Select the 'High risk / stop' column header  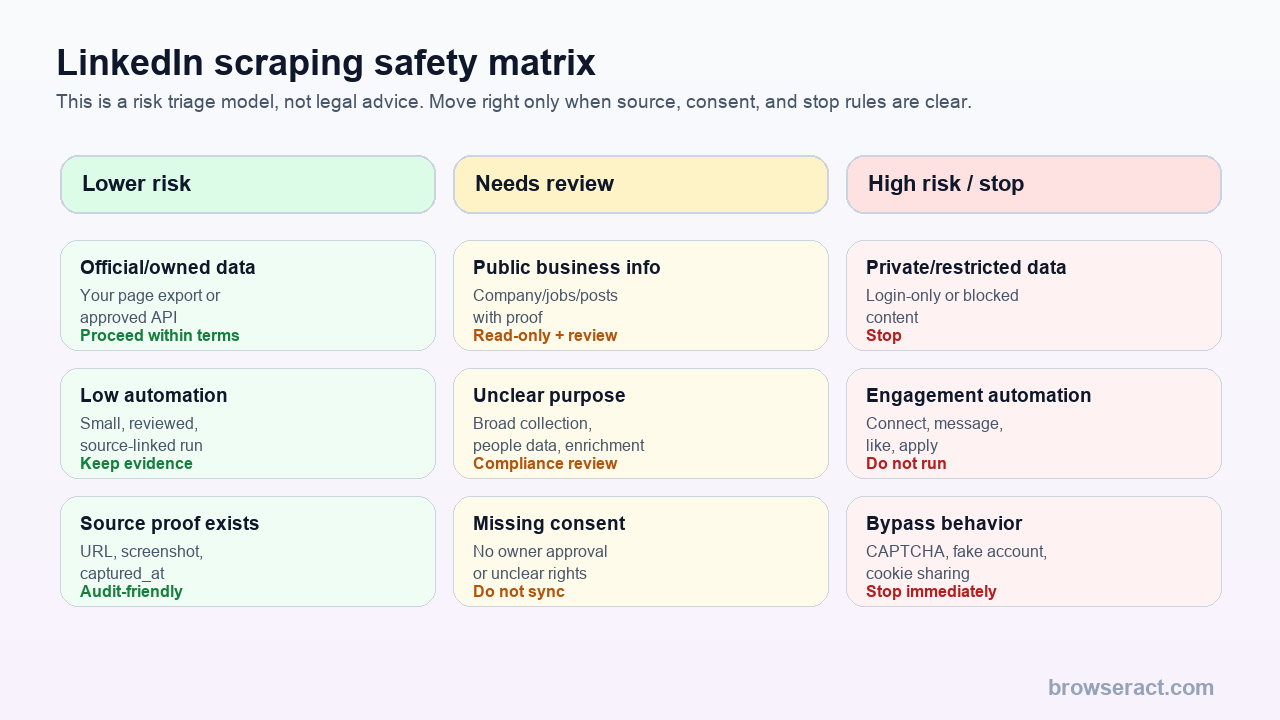tap(1034, 184)
